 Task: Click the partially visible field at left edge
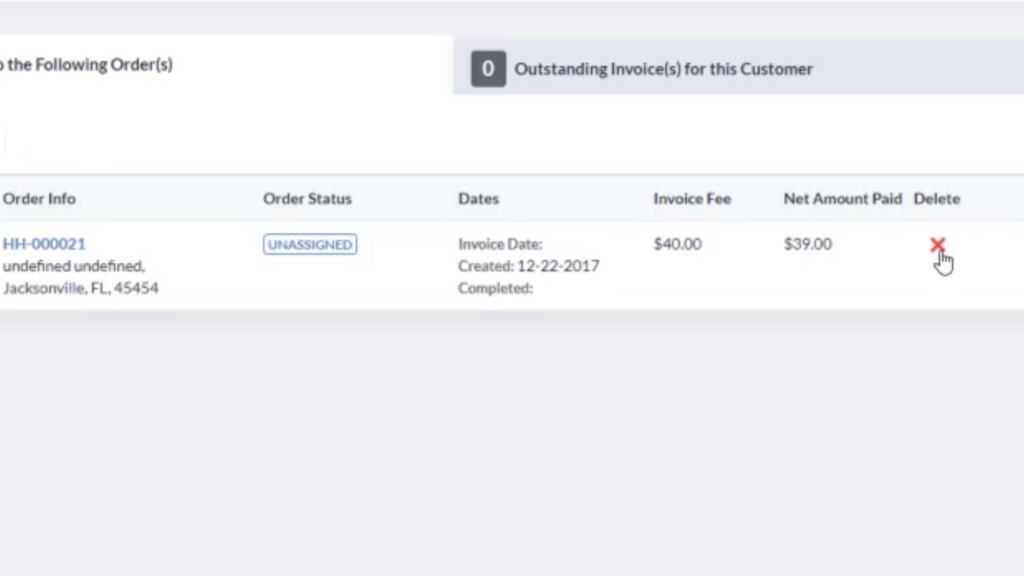3,141
